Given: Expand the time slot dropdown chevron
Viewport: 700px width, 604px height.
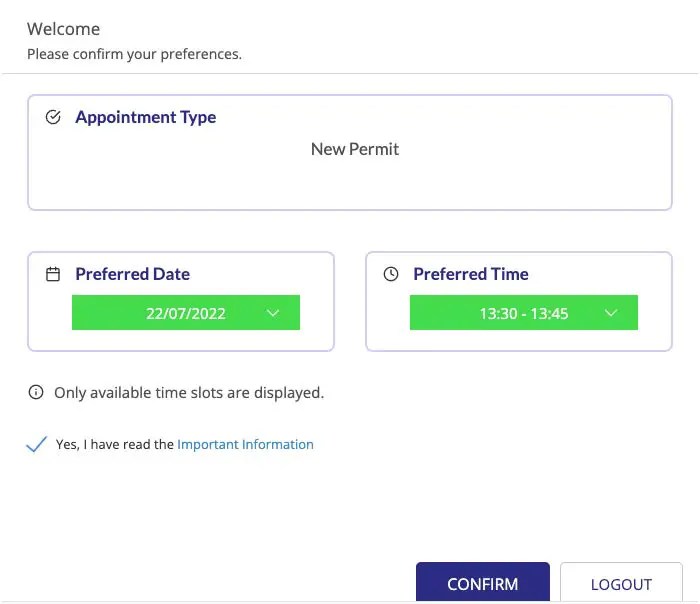Looking at the screenshot, I should [611, 313].
